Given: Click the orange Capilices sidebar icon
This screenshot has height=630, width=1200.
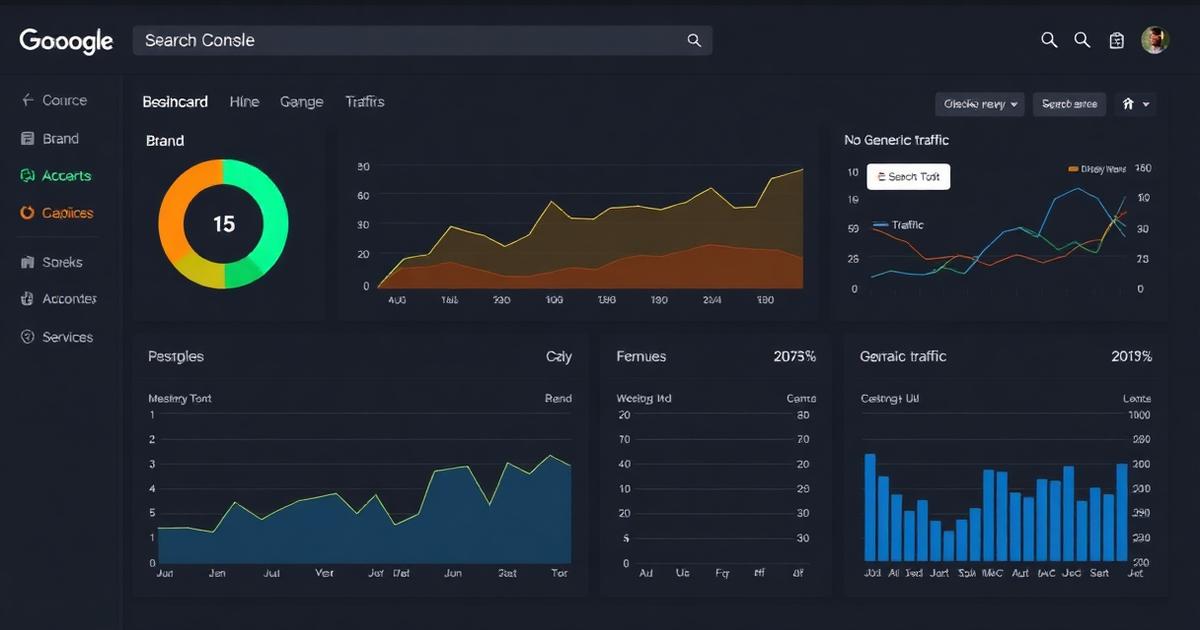Looking at the screenshot, I should tap(27, 213).
